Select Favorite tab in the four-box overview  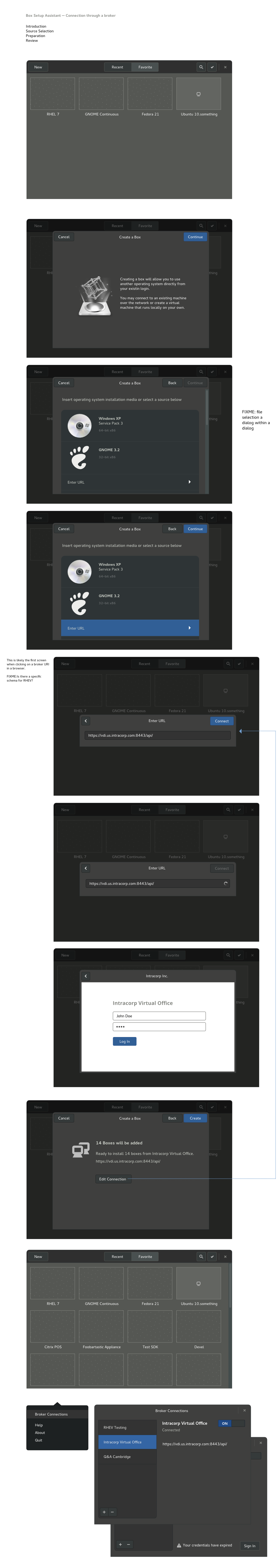coord(145,67)
